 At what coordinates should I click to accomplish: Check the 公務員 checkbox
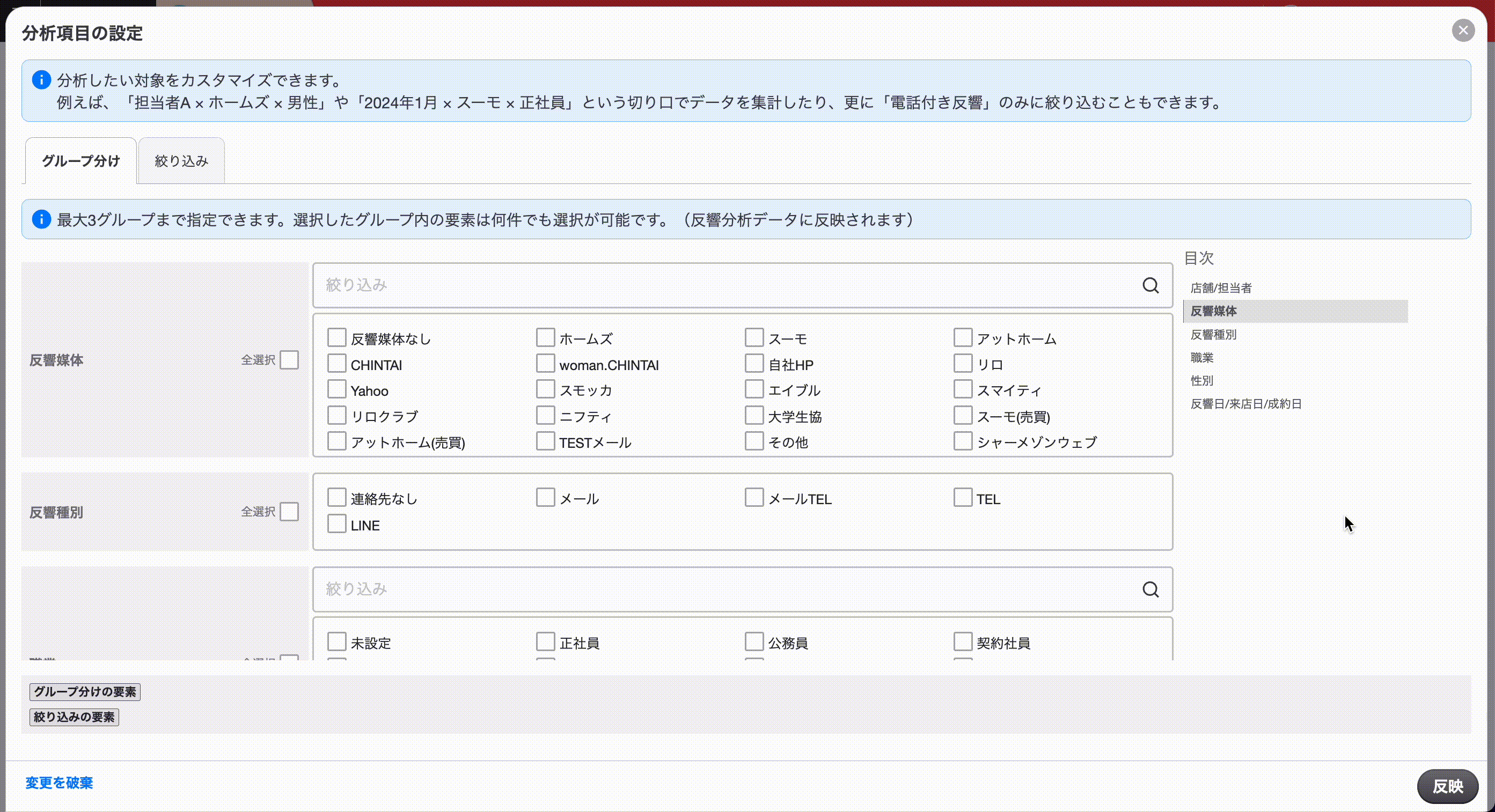(754, 642)
